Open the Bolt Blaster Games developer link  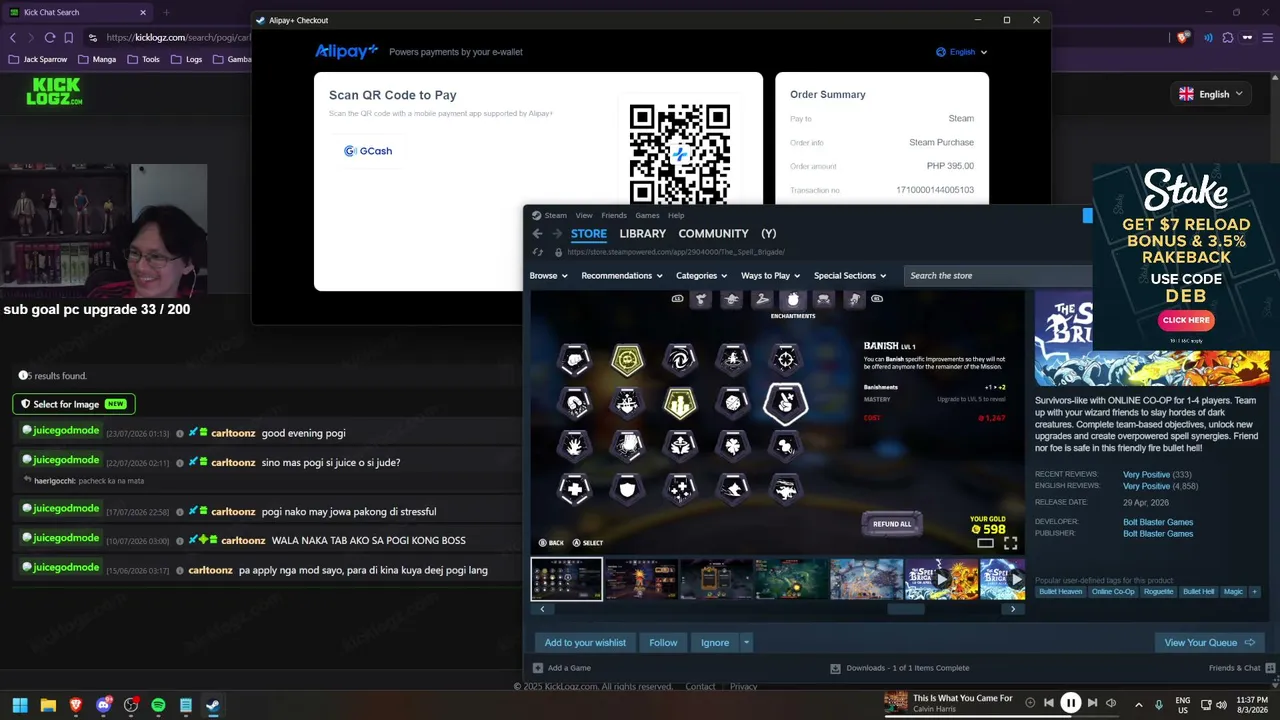pos(1158,522)
